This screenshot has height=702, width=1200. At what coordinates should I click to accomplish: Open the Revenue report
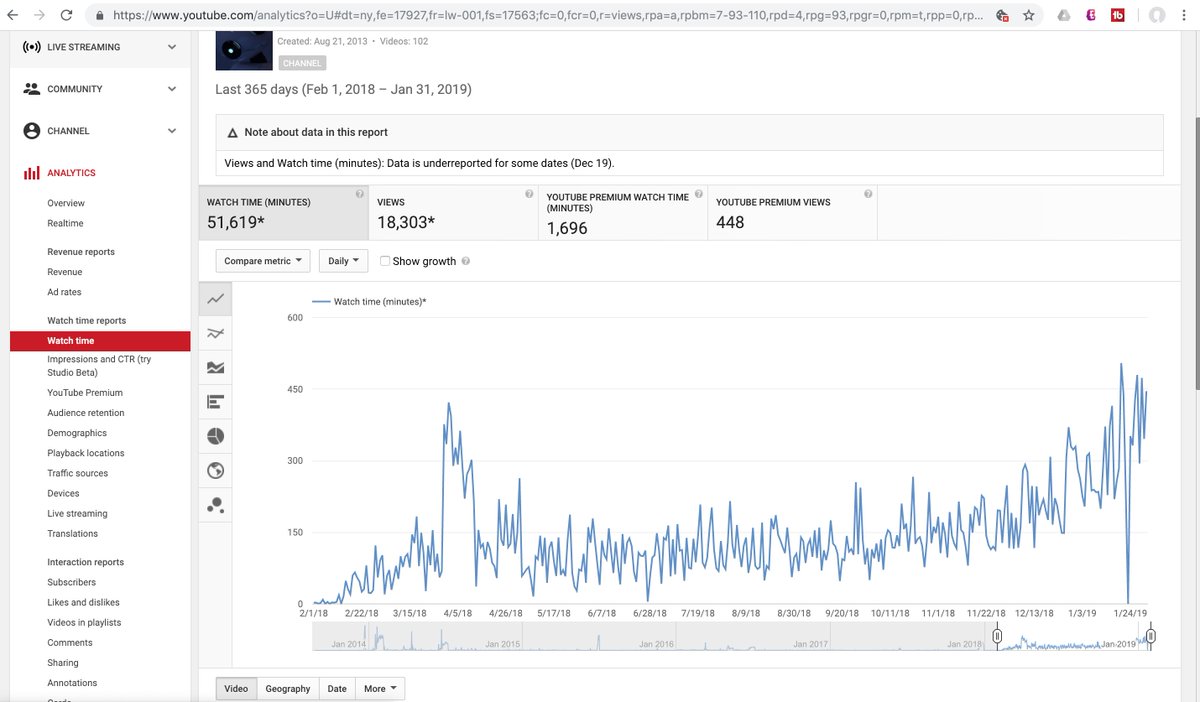pos(65,272)
